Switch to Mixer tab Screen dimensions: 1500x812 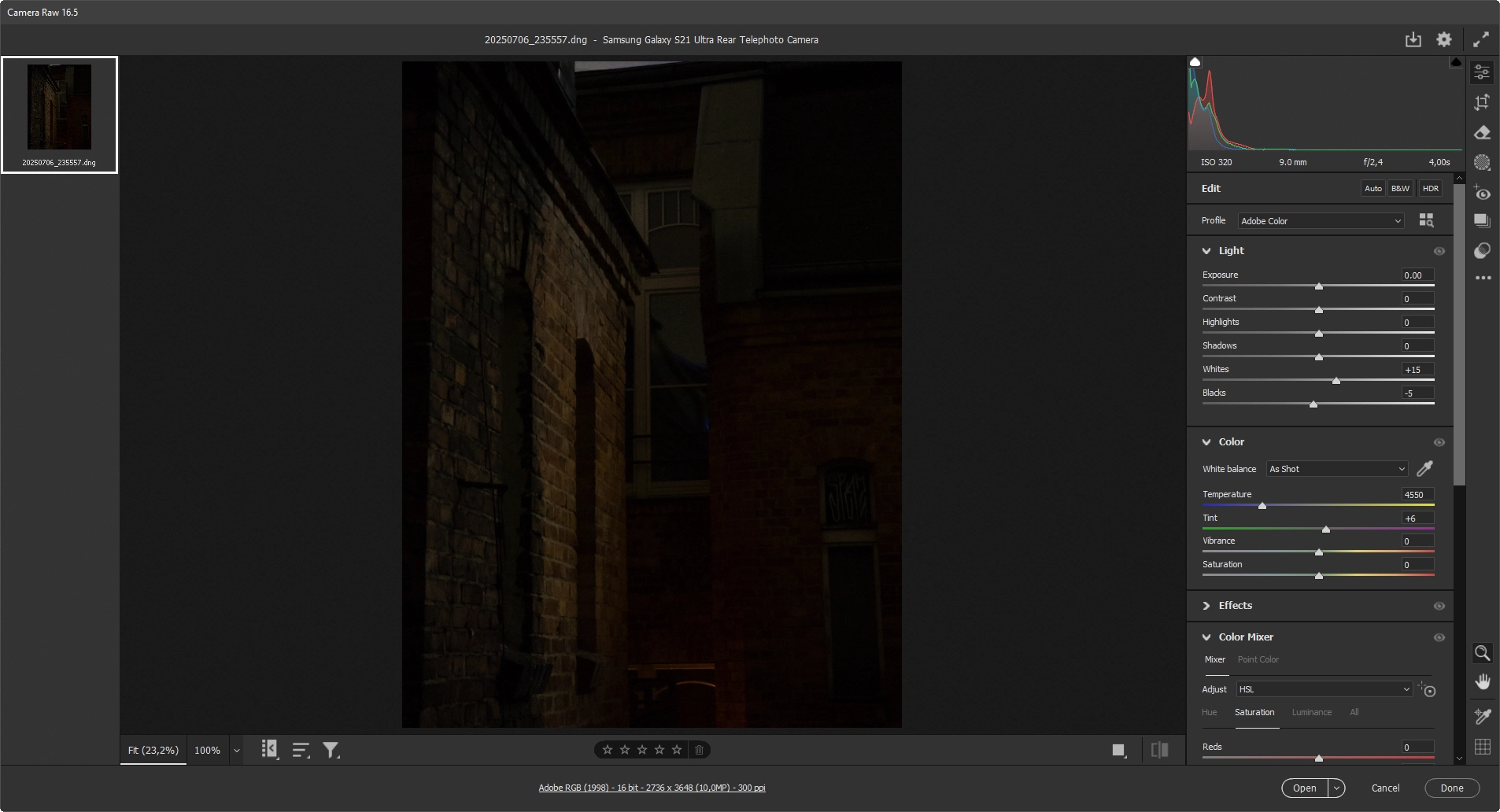(1214, 659)
